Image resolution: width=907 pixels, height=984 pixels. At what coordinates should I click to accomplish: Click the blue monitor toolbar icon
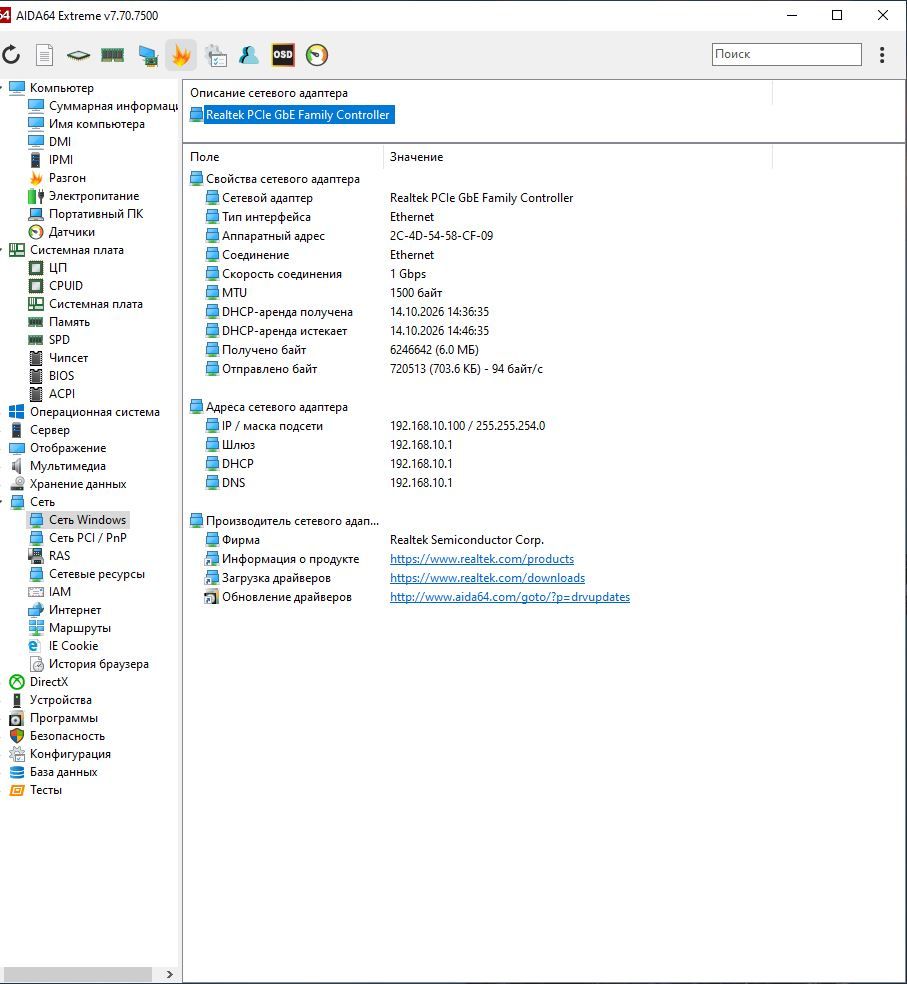pyautogui.click(x=148, y=55)
